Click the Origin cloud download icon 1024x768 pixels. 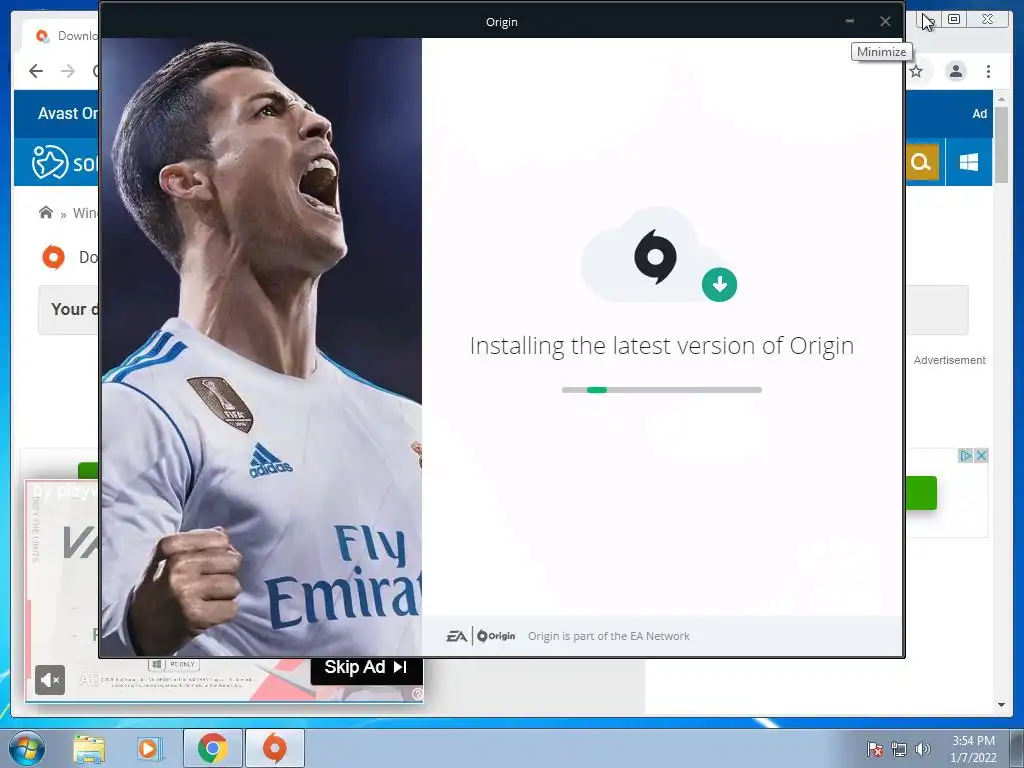point(659,256)
